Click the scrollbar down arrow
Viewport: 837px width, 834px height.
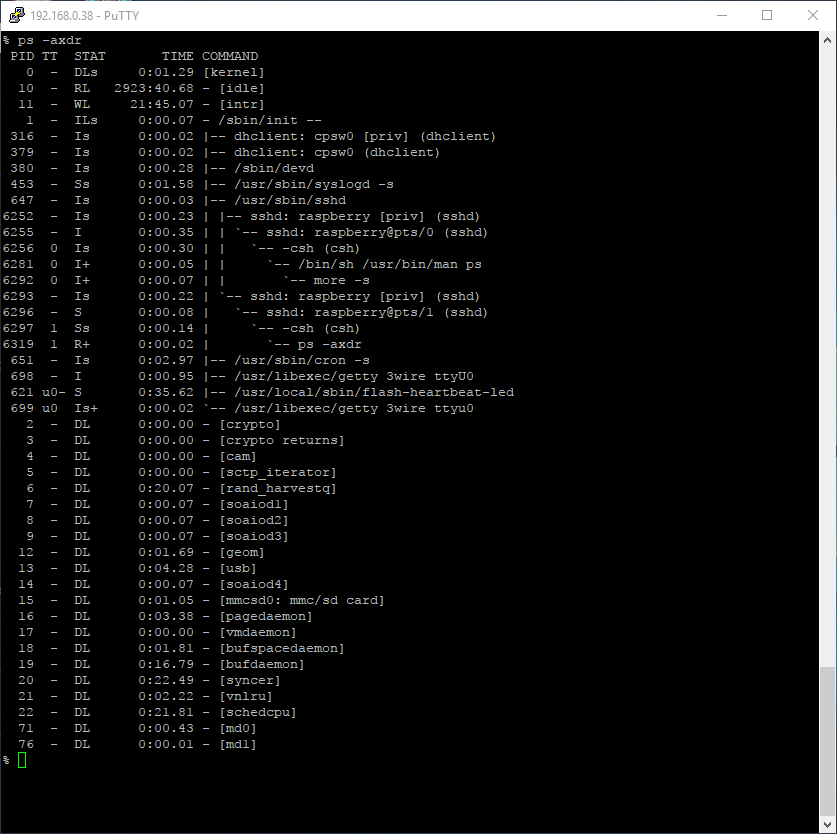827,823
